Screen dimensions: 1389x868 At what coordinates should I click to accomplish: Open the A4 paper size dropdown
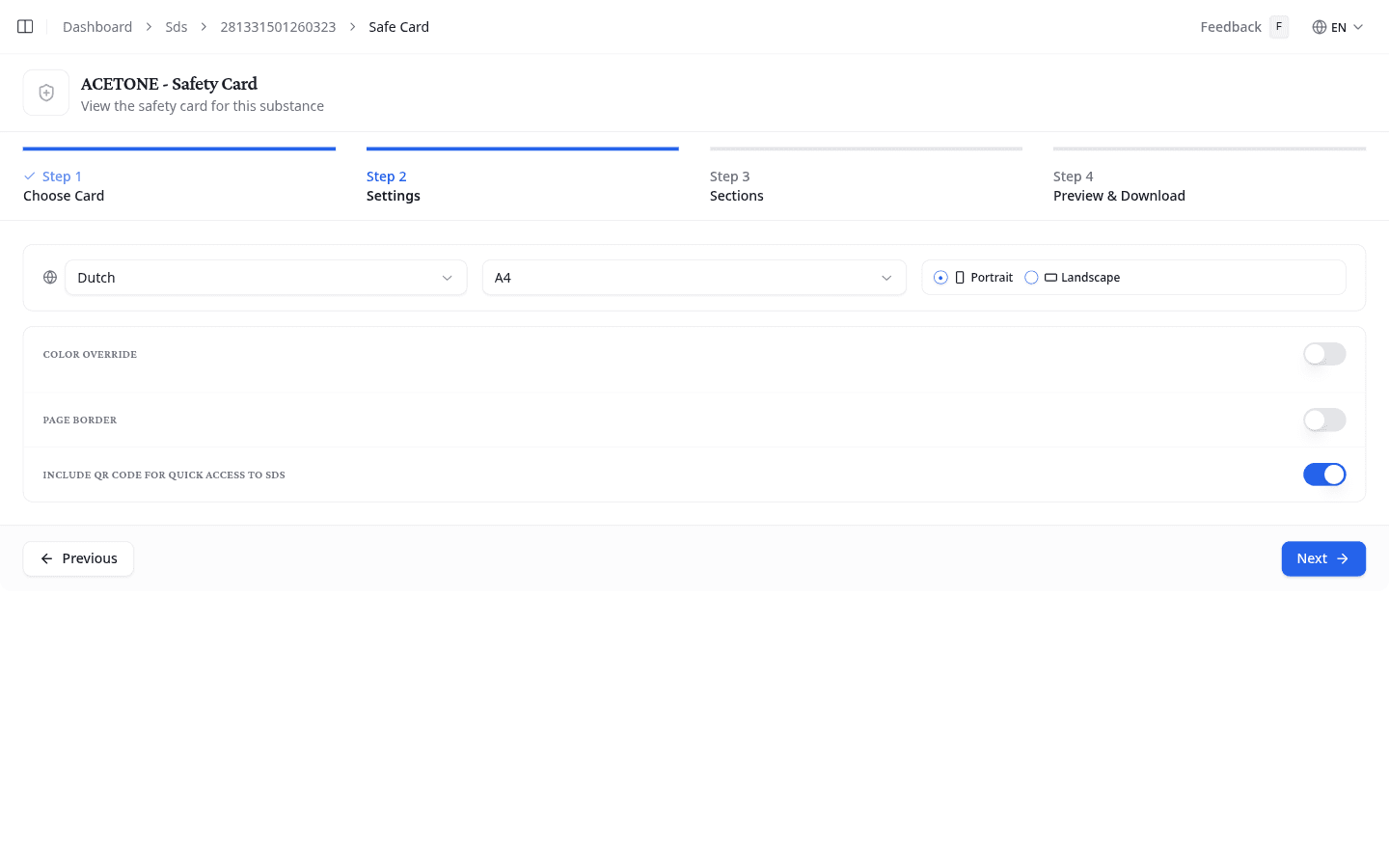pos(694,277)
